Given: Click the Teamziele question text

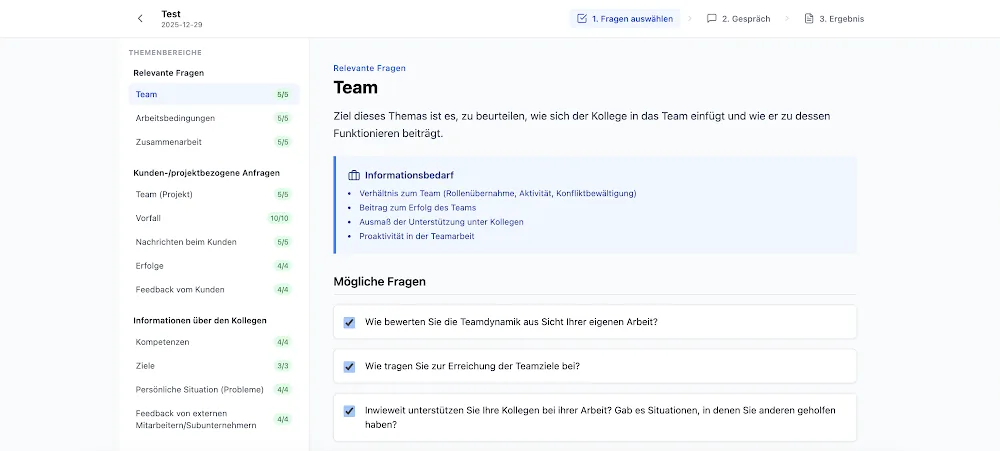Looking at the screenshot, I should click(x=472, y=367).
